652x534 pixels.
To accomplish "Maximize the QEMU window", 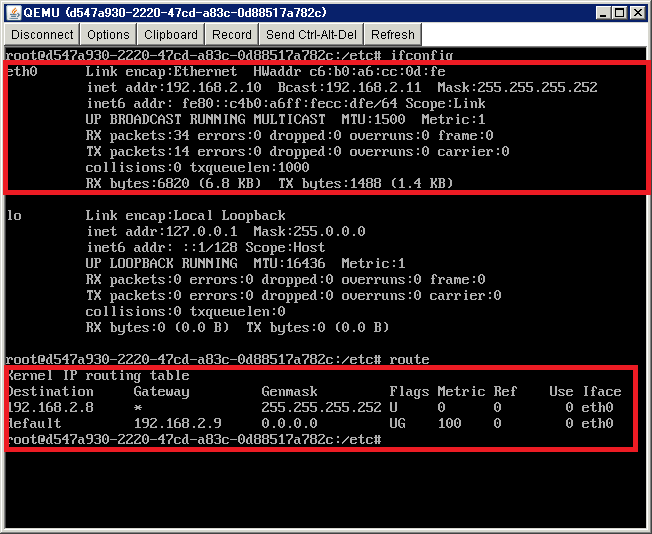I will 620,13.
